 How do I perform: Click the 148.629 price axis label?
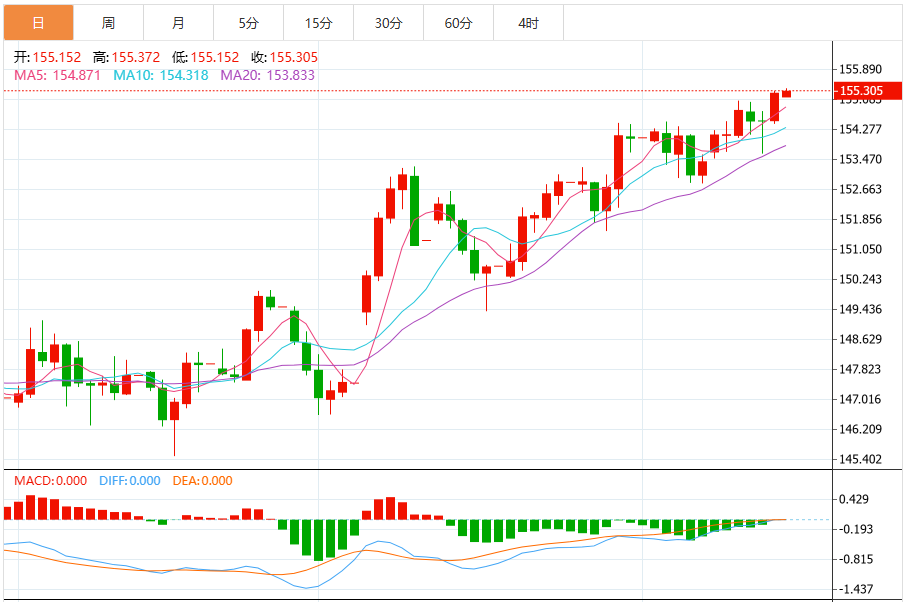tap(861, 339)
